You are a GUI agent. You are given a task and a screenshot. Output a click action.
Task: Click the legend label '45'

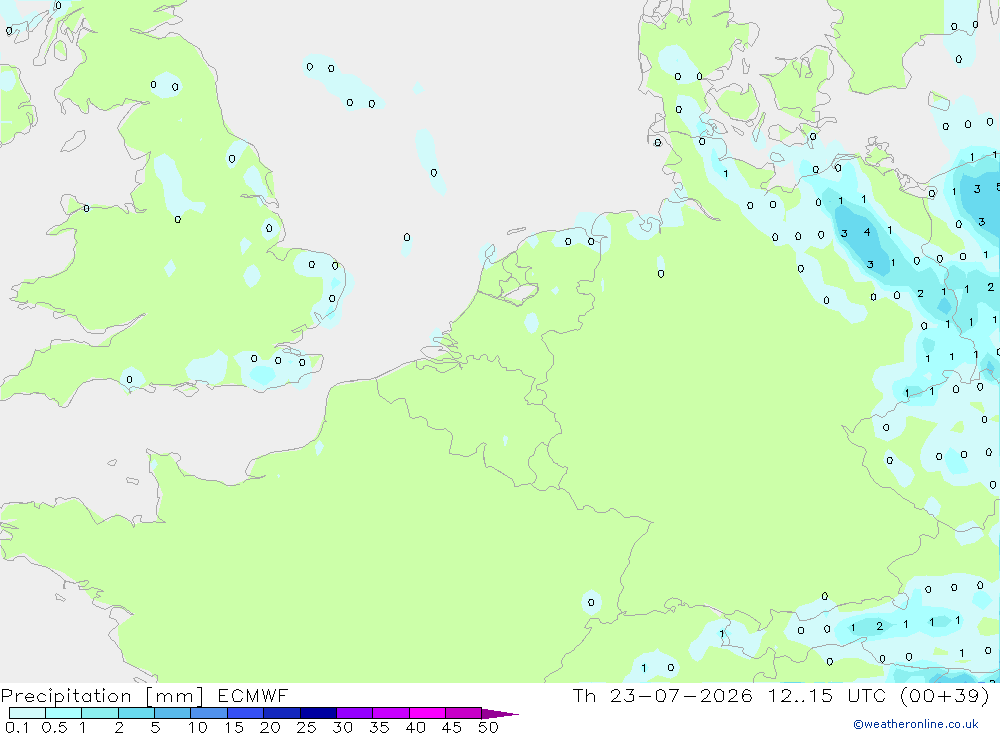point(452,727)
